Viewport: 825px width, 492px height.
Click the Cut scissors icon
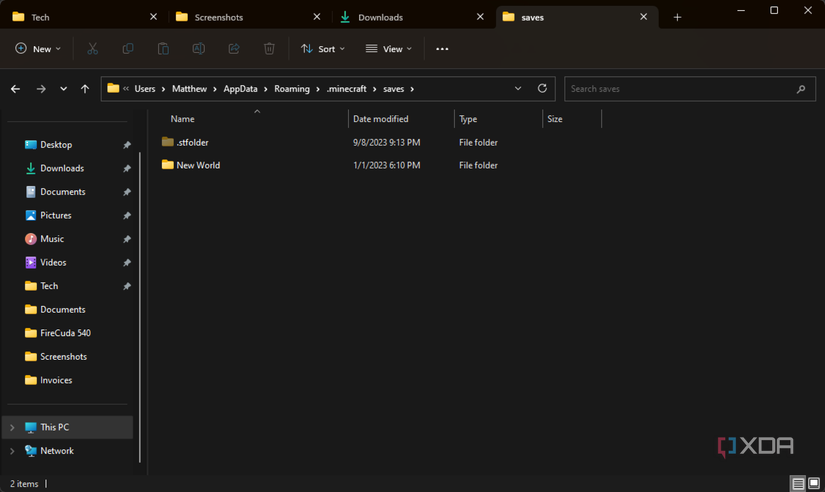coord(92,49)
